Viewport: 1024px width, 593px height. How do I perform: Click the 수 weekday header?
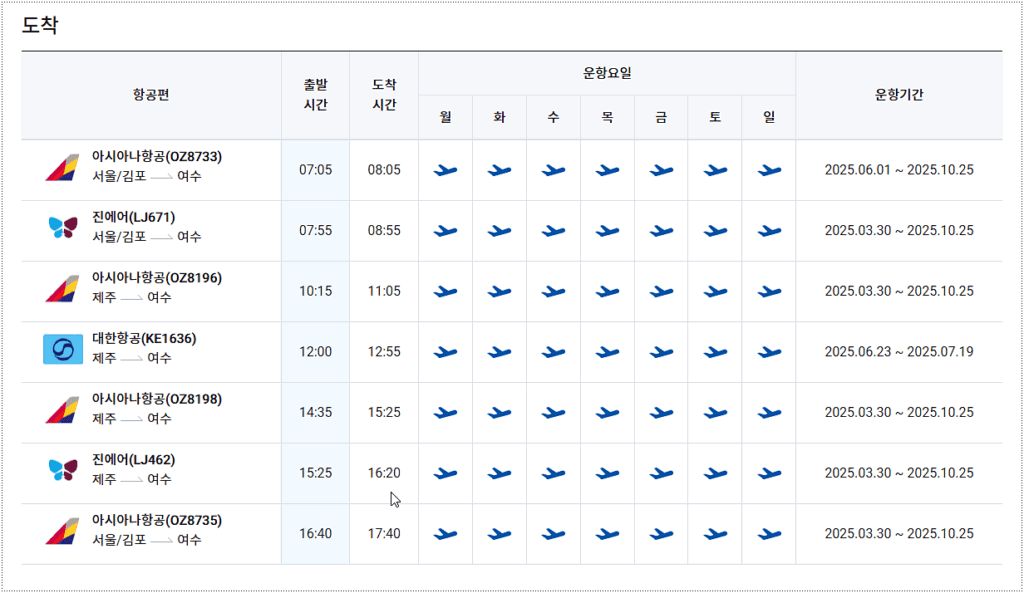[x=553, y=117]
